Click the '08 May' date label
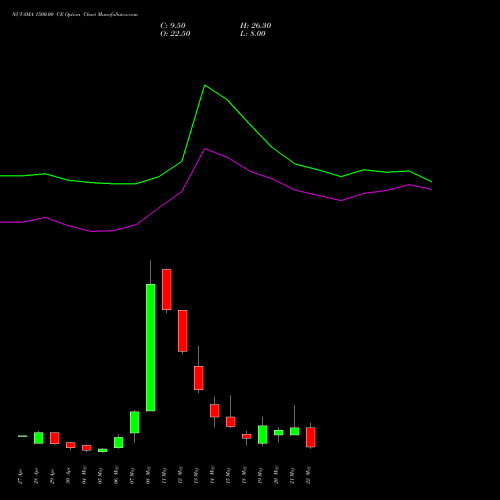Image resolution: width=500 pixels, height=500 pixels. [148, 475]
